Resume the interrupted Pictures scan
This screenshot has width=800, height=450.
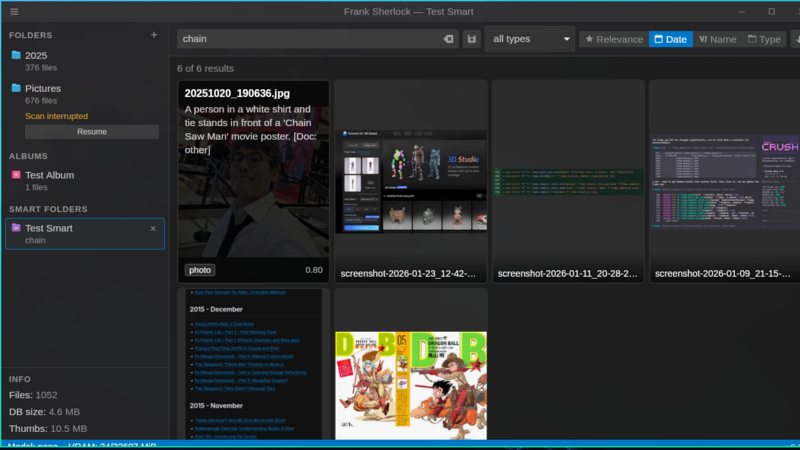coord(92,132)
